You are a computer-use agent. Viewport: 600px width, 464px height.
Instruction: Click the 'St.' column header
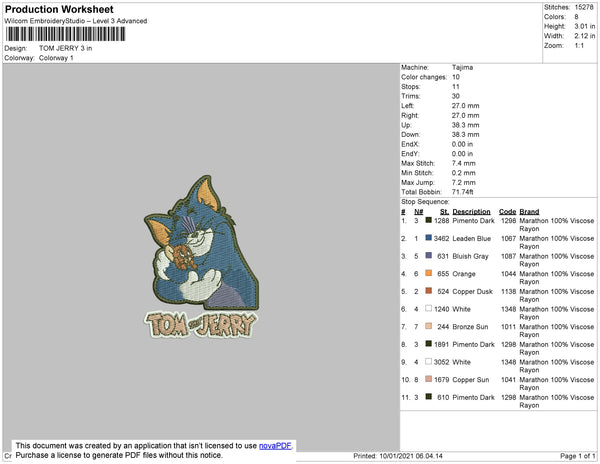tap(444, 212)
